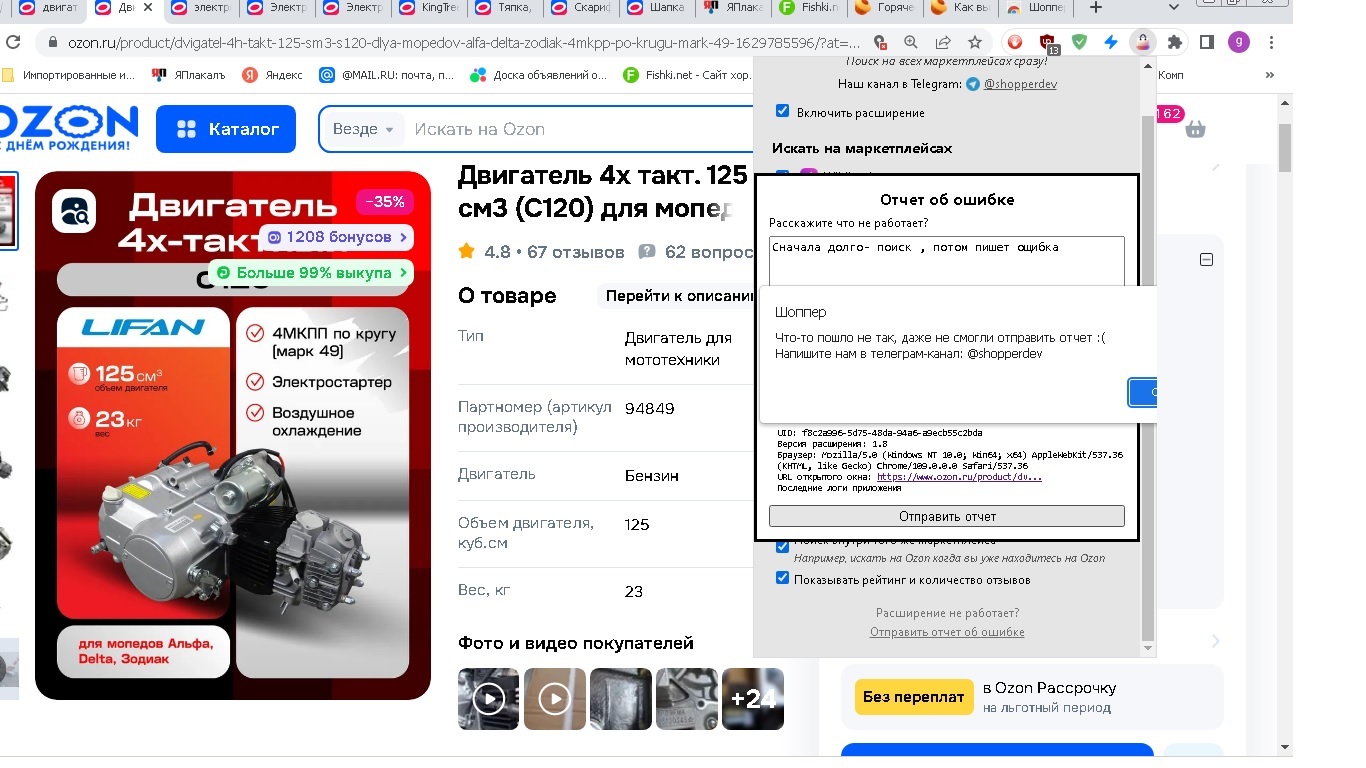Click the share page icon in address bar
The image size is (1366, 768).
942,42
